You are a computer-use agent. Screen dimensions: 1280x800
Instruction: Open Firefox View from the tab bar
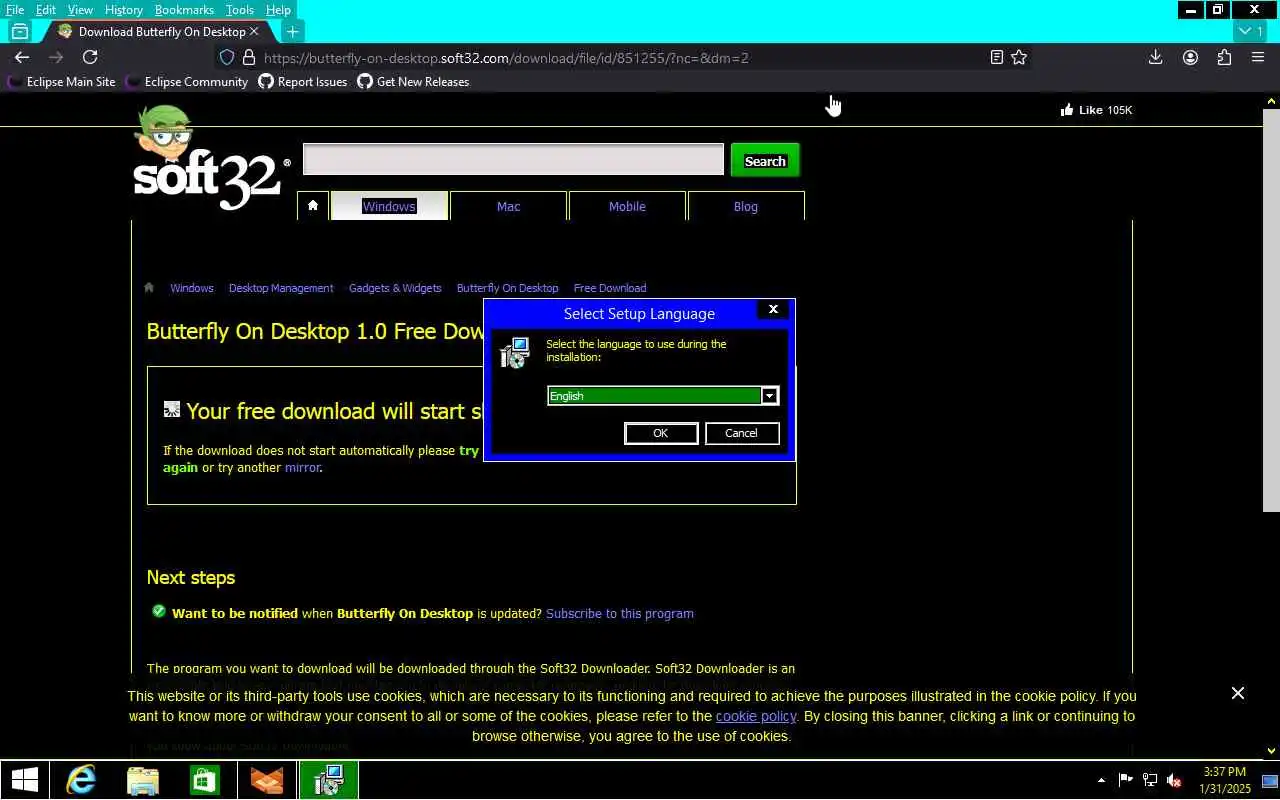19,32
